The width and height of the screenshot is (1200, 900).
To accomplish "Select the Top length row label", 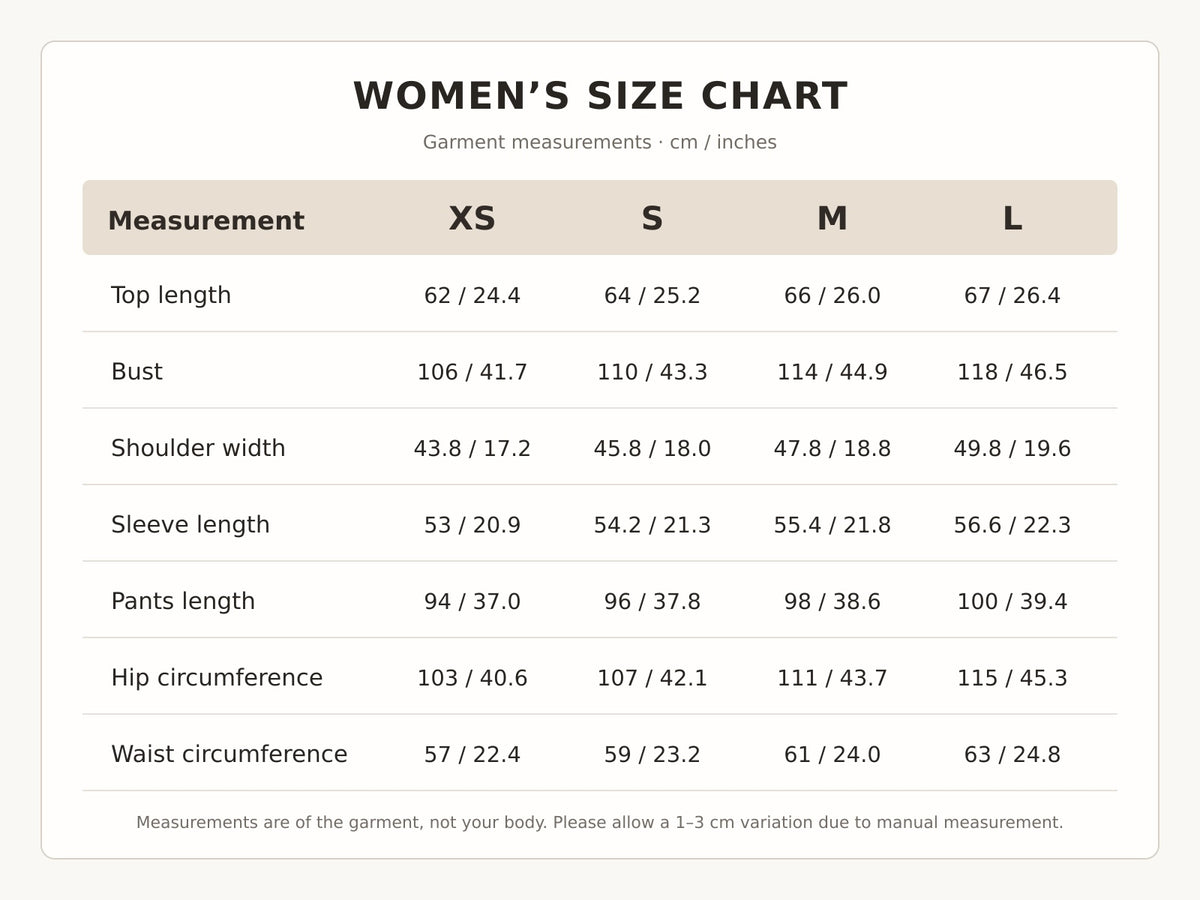I will tap(171, 295).
